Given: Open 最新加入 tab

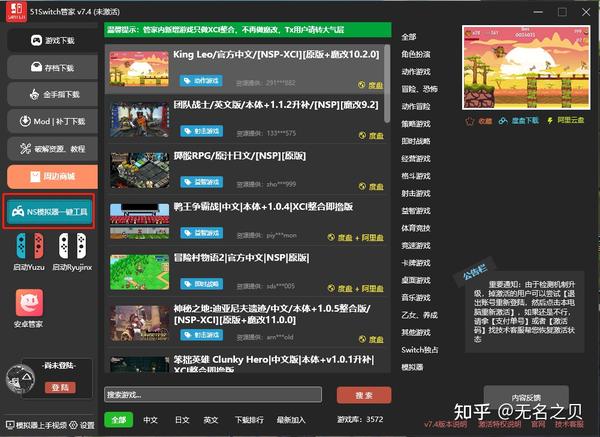Looking at the screenshot, I should 291,420.
